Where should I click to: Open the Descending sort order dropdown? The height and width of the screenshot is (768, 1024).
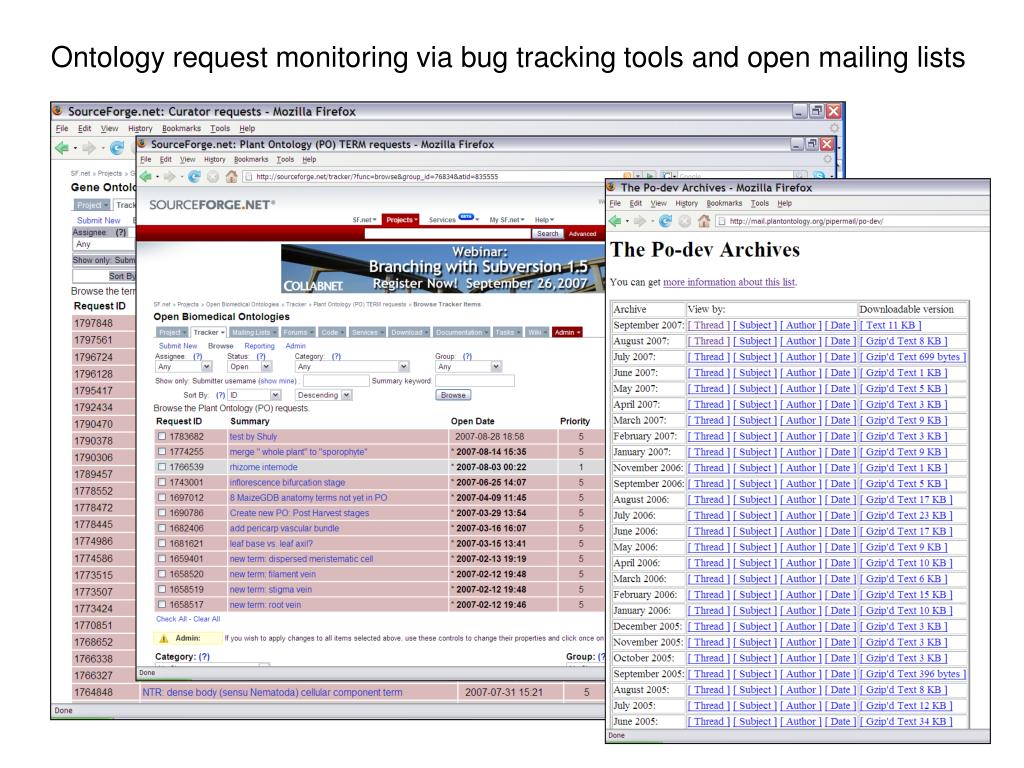click(324, 395)
